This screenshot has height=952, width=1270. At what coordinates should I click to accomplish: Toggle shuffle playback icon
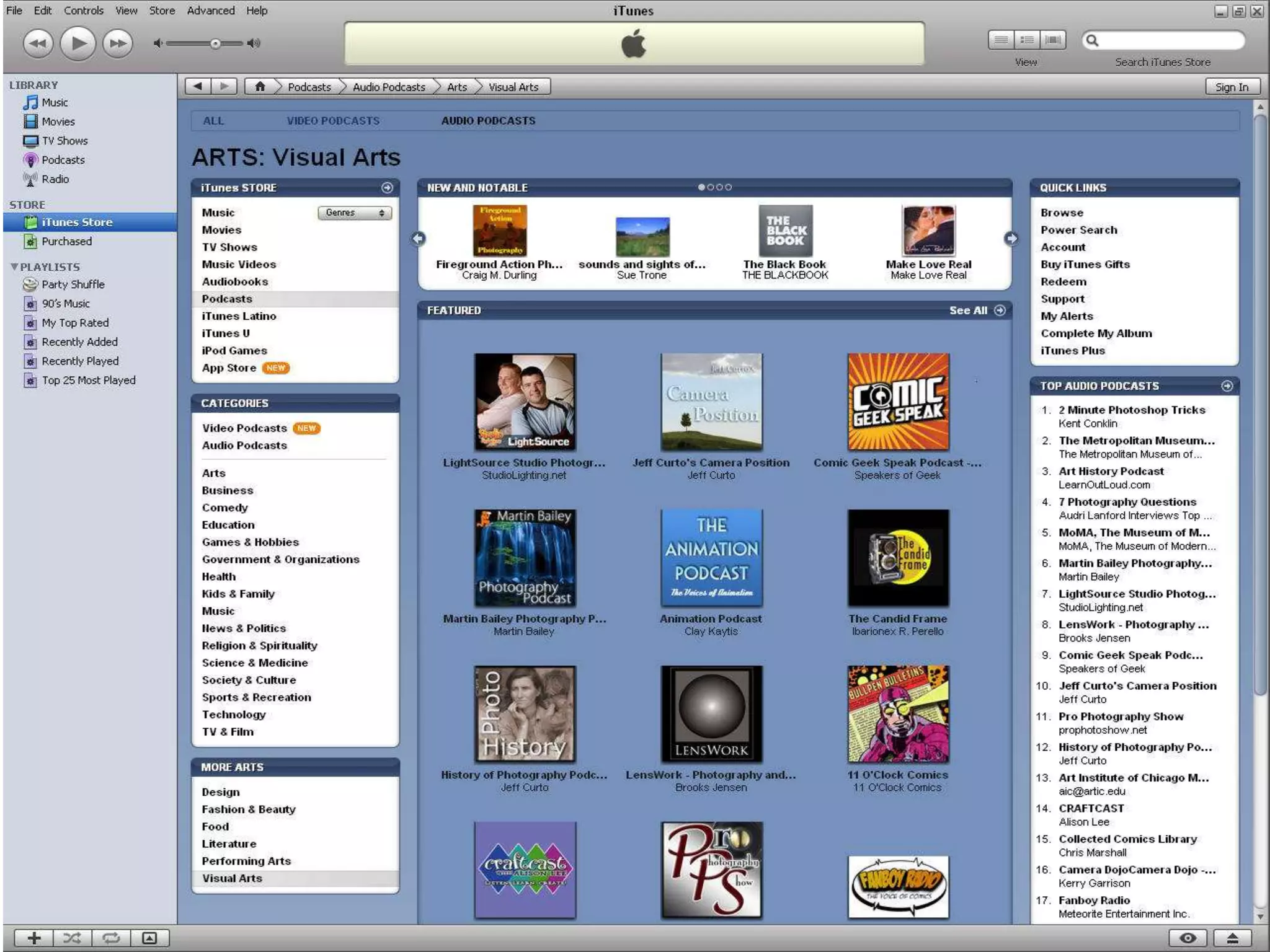72,938
